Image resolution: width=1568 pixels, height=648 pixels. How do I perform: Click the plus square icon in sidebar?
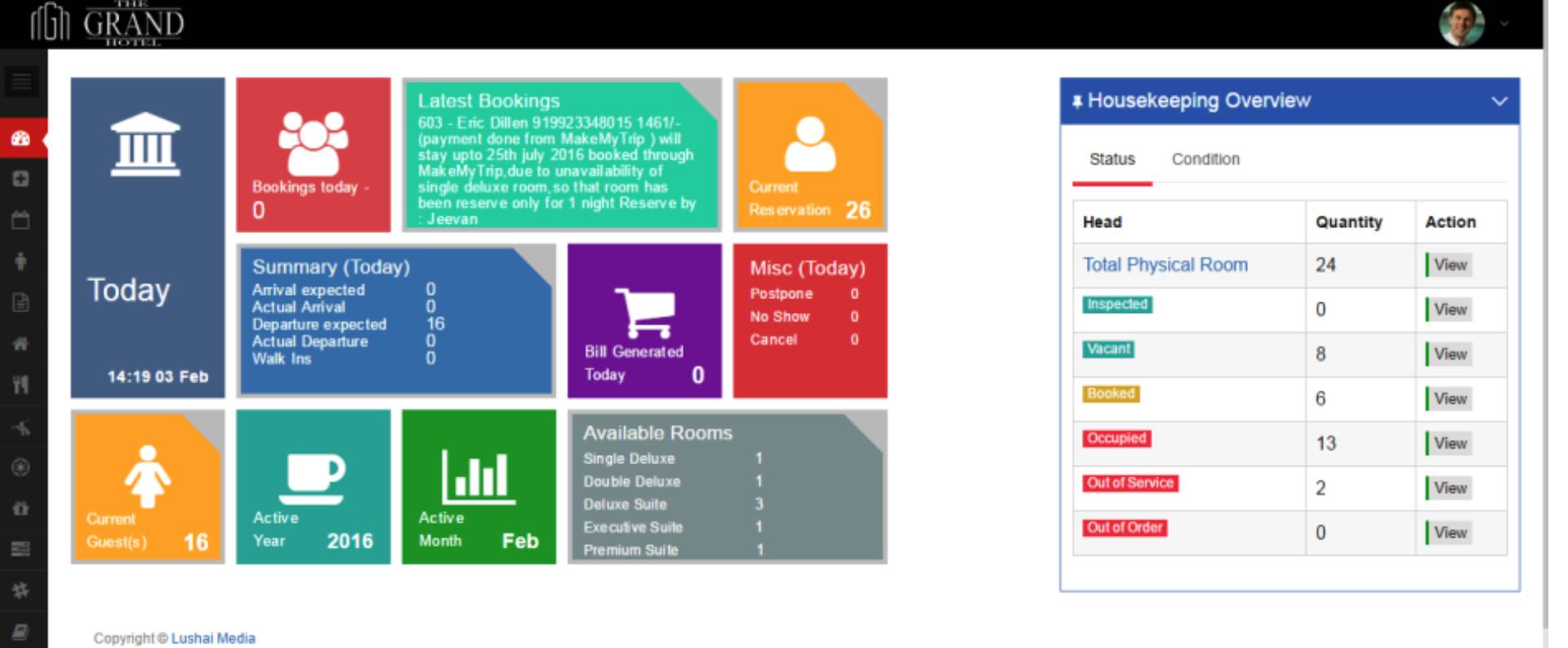[x=21, y=179]
